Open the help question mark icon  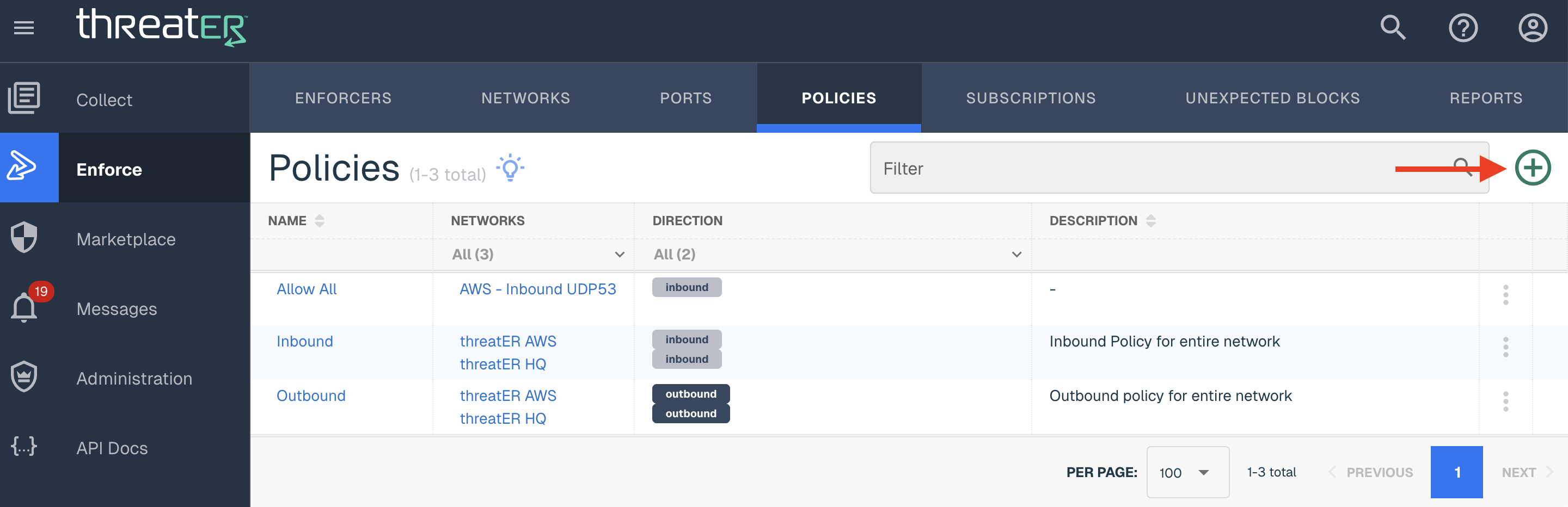(x=1463, y=28)
